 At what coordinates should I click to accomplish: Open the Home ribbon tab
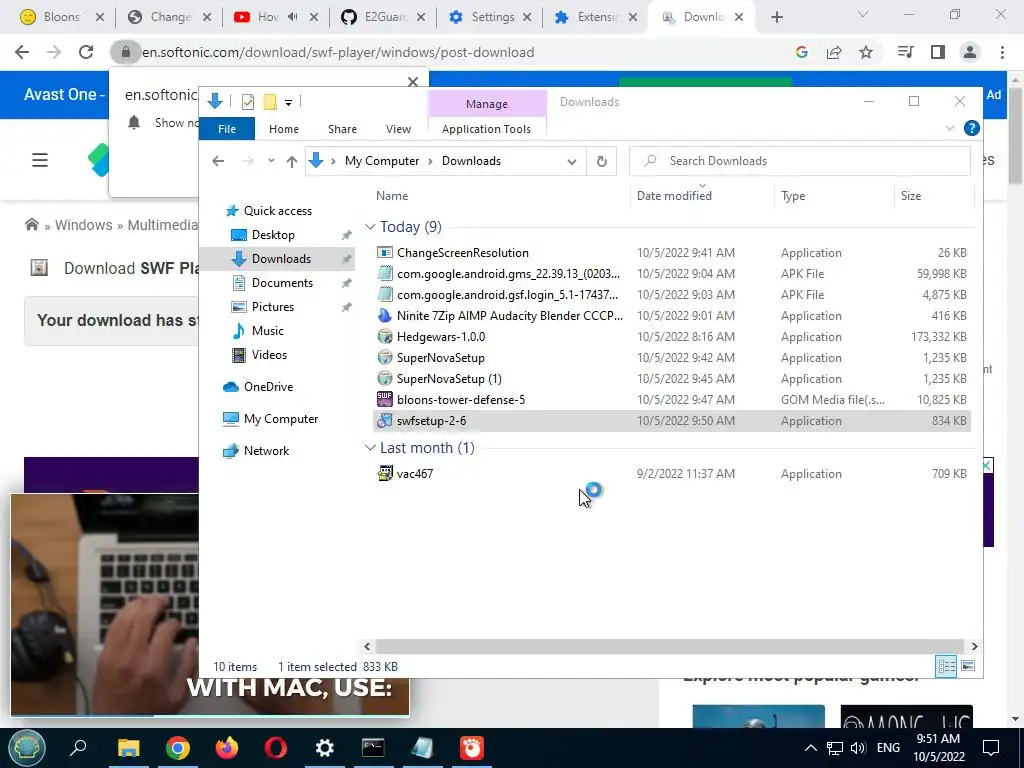283,129
